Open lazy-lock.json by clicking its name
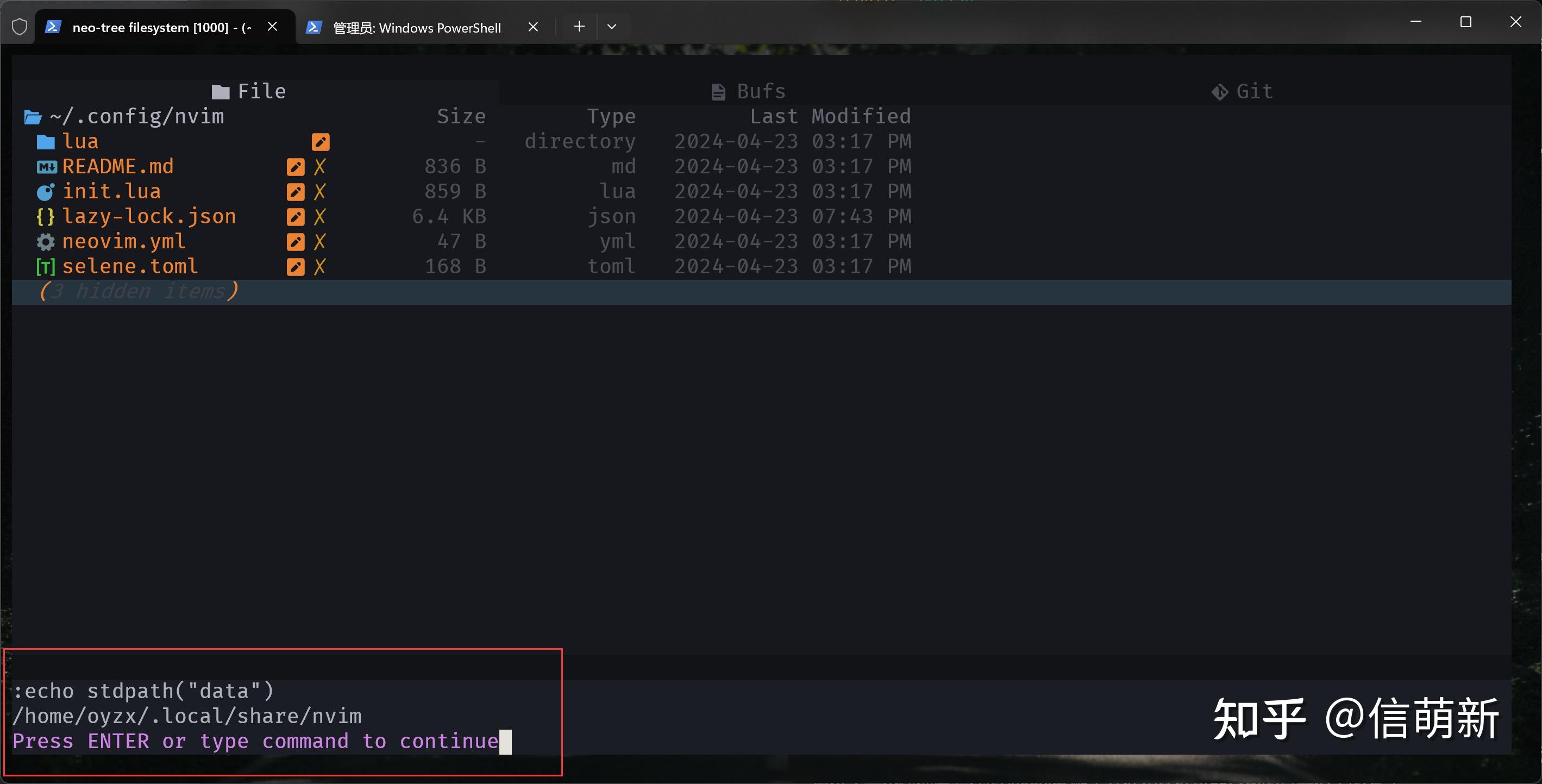 pyautogui.click(x=149, y=217)
